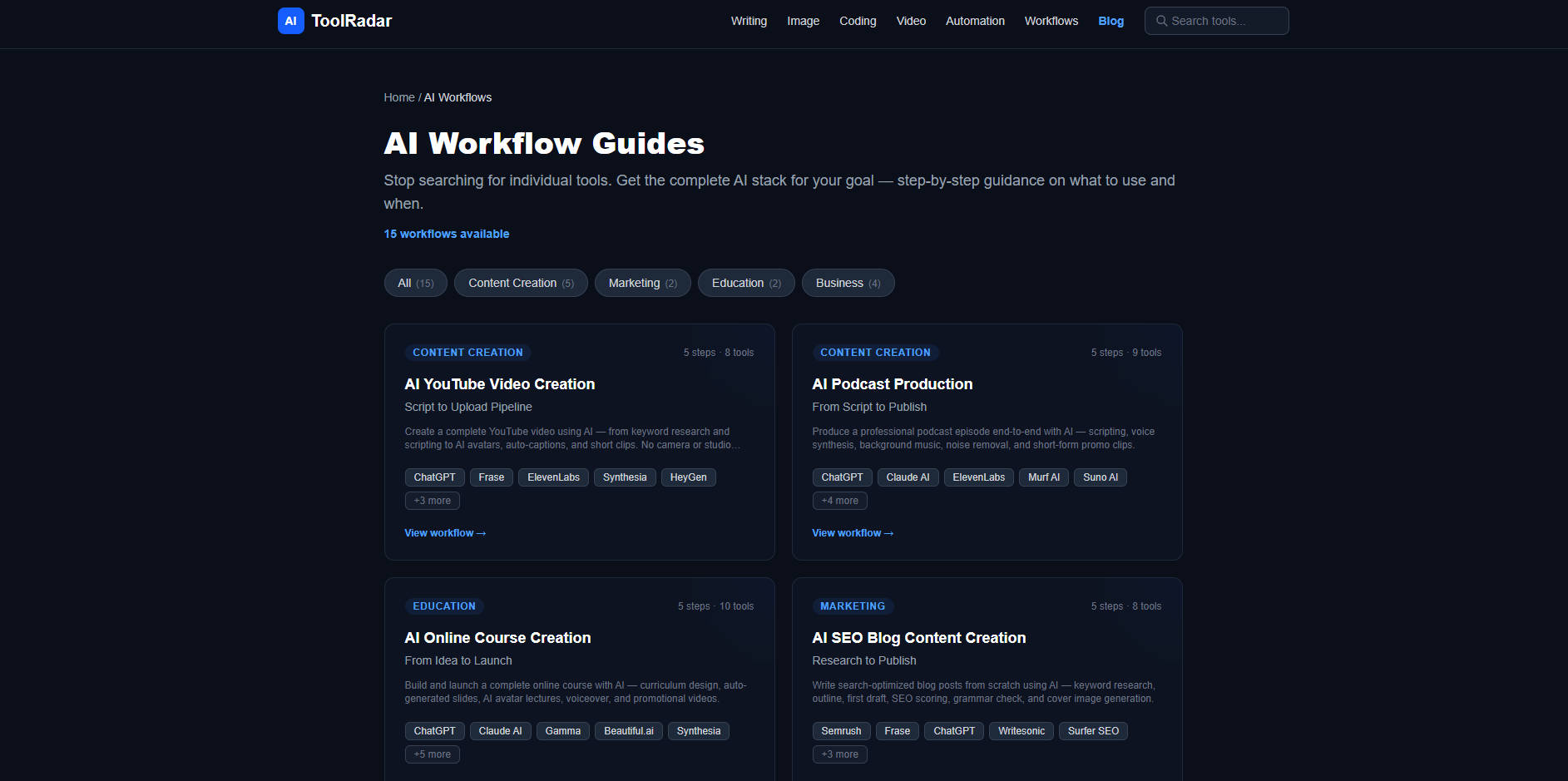Click Synthesia tag in Online Course card
The width and height of the screenshot is (1568, 781).
click(x=698, y=731)
